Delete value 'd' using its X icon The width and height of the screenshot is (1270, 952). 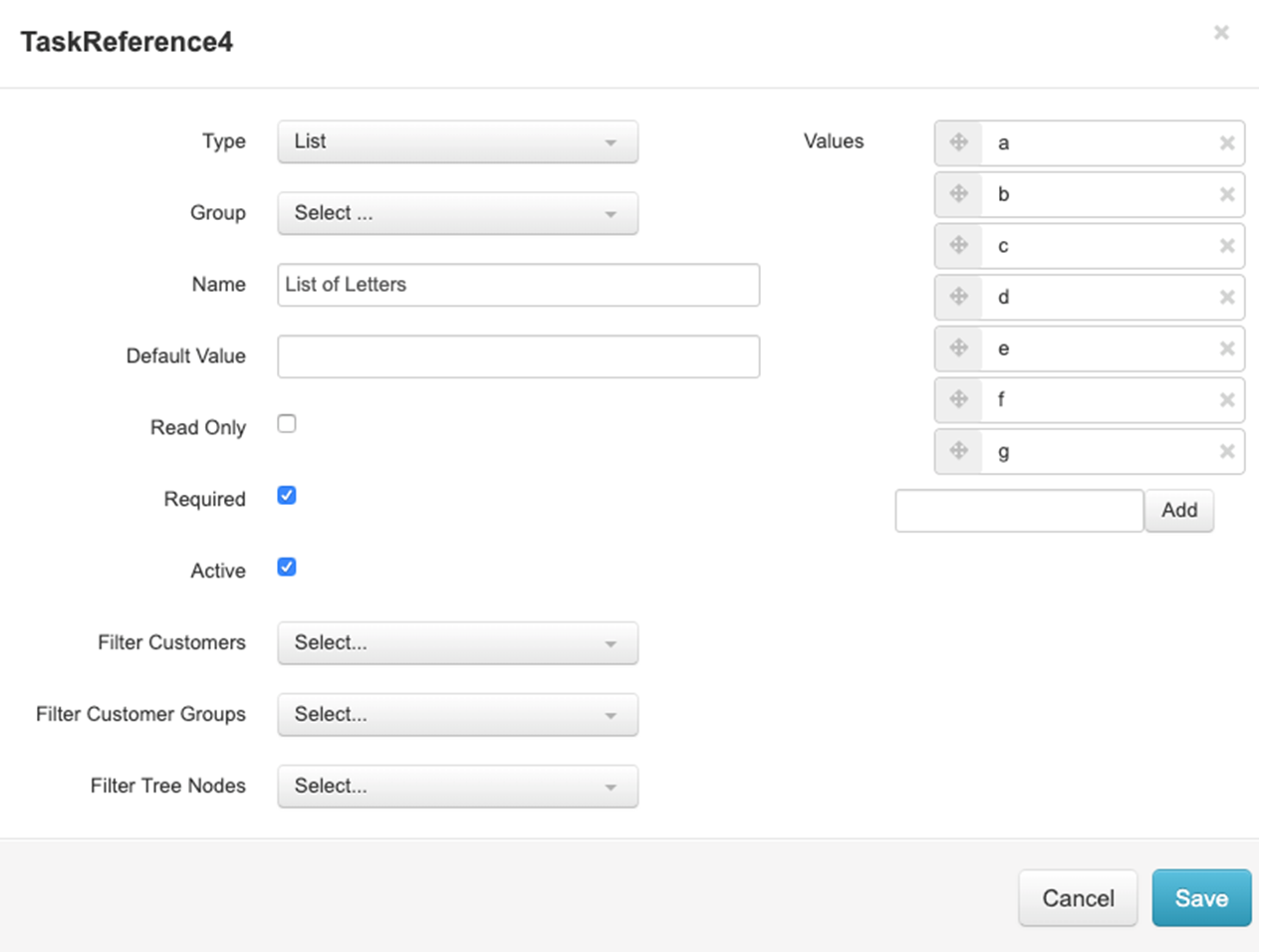pos(1227,297)
